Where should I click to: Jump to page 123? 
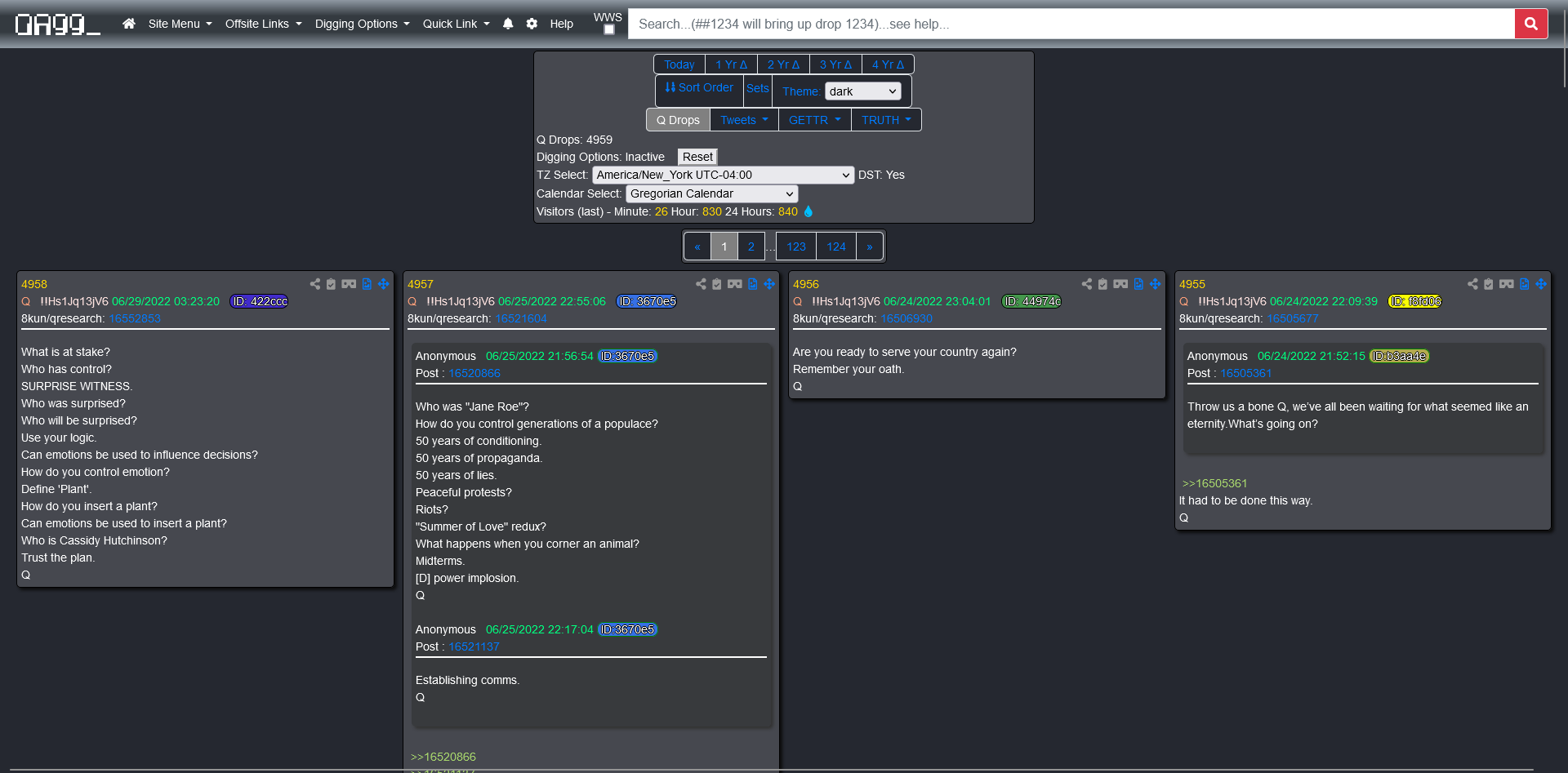pyautogui.click(x=796, y=247)
